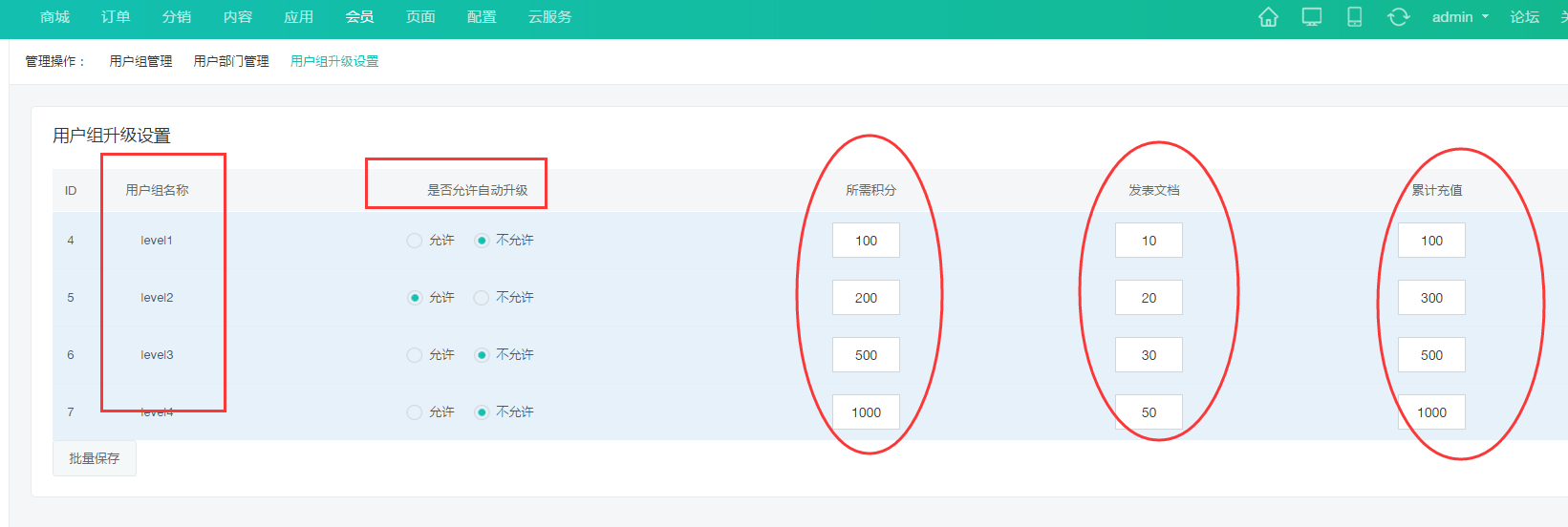Click the 所需积分 column header
The height and width of the screenshot is (527, 1568).
point(870,190)
